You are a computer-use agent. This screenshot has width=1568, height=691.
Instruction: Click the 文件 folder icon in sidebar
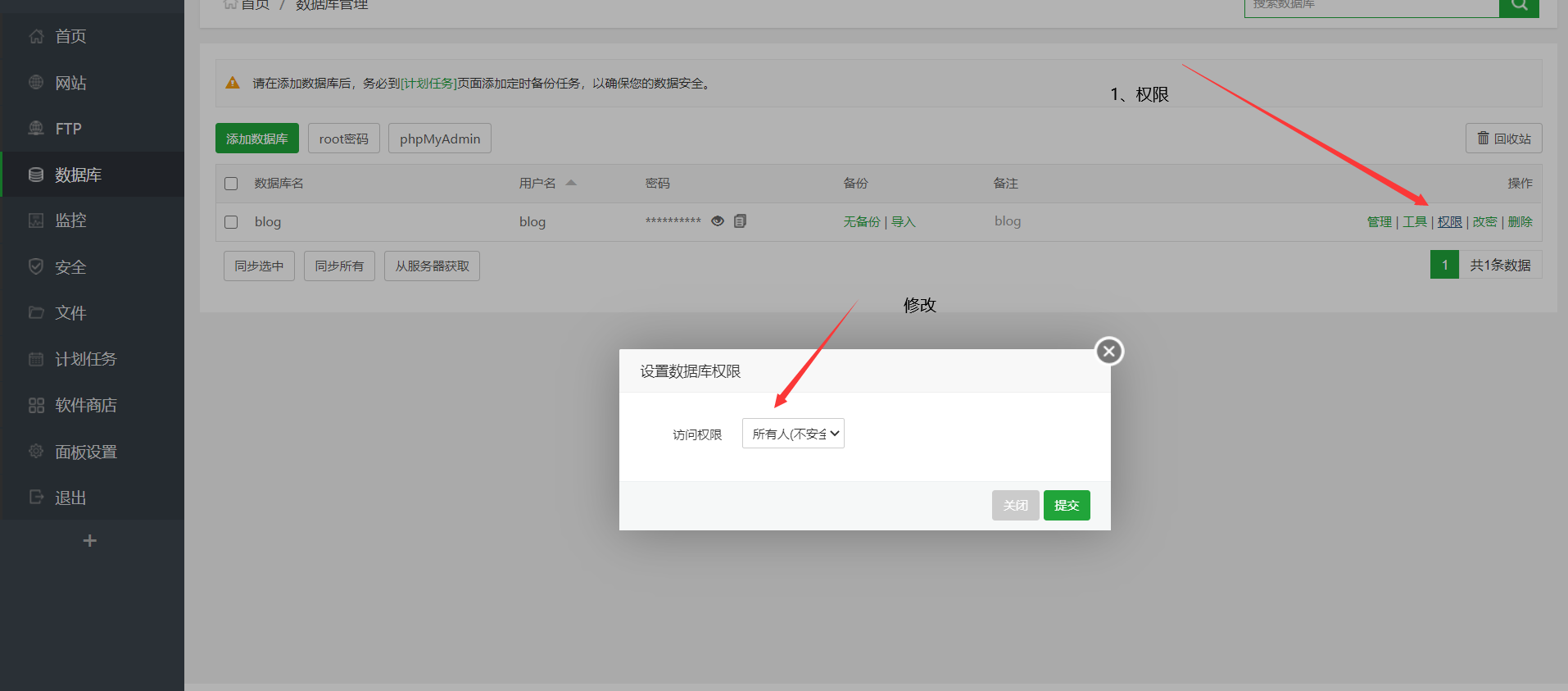(x=36, y=312)
